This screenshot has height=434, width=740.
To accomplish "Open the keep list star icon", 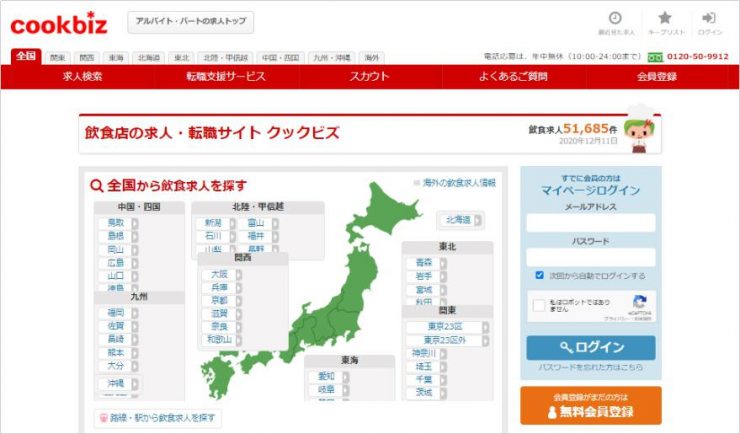I will click(x=665, y=18).
